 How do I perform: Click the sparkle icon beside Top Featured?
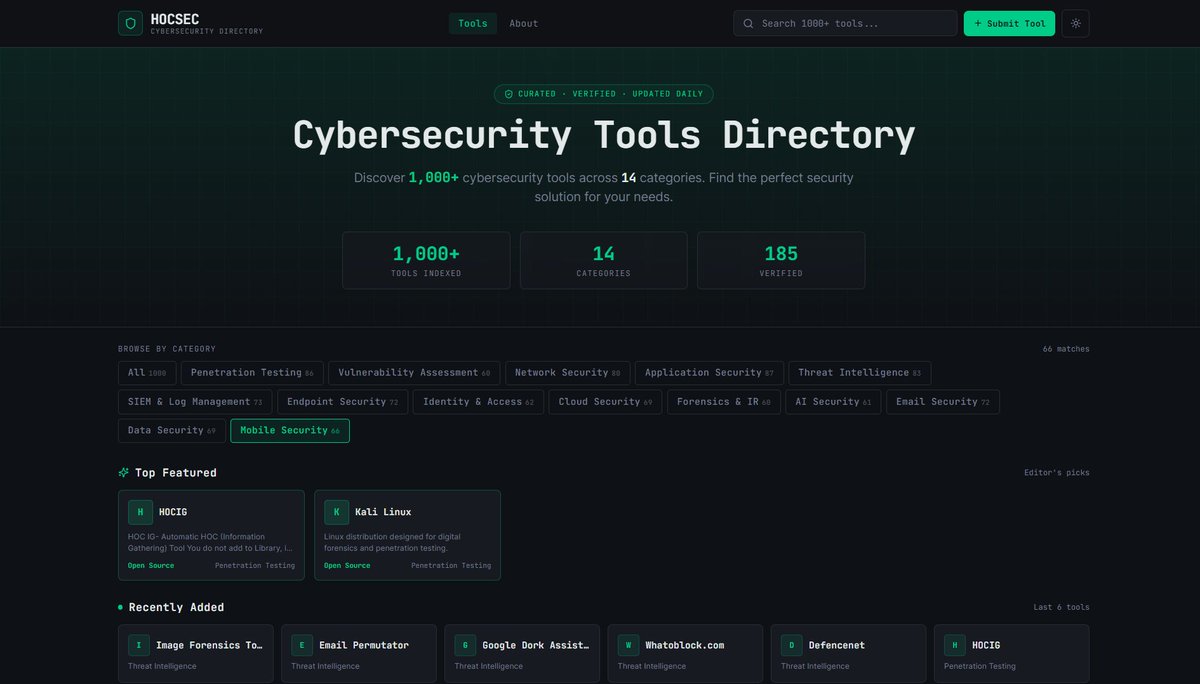123,473
